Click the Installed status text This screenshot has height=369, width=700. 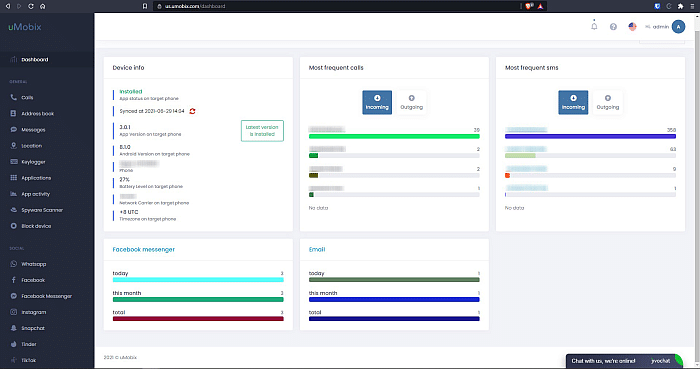click(x=131, y=91)
